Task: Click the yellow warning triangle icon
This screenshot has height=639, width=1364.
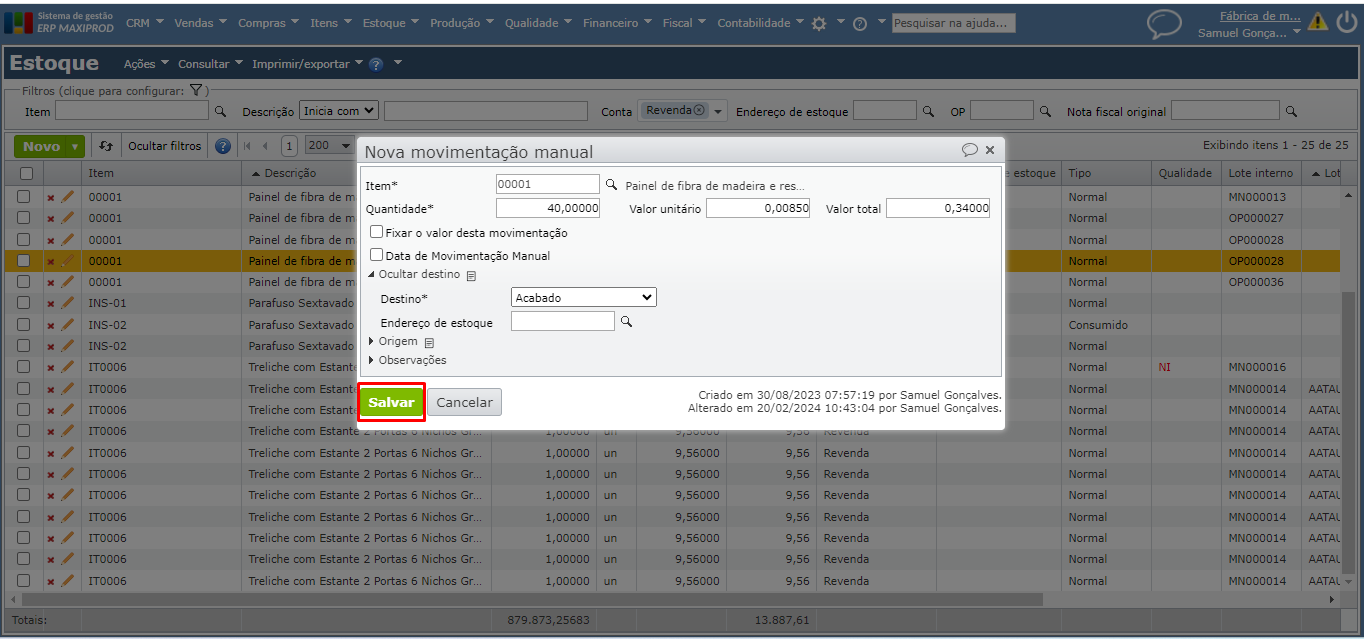Action: point(1318,22)
